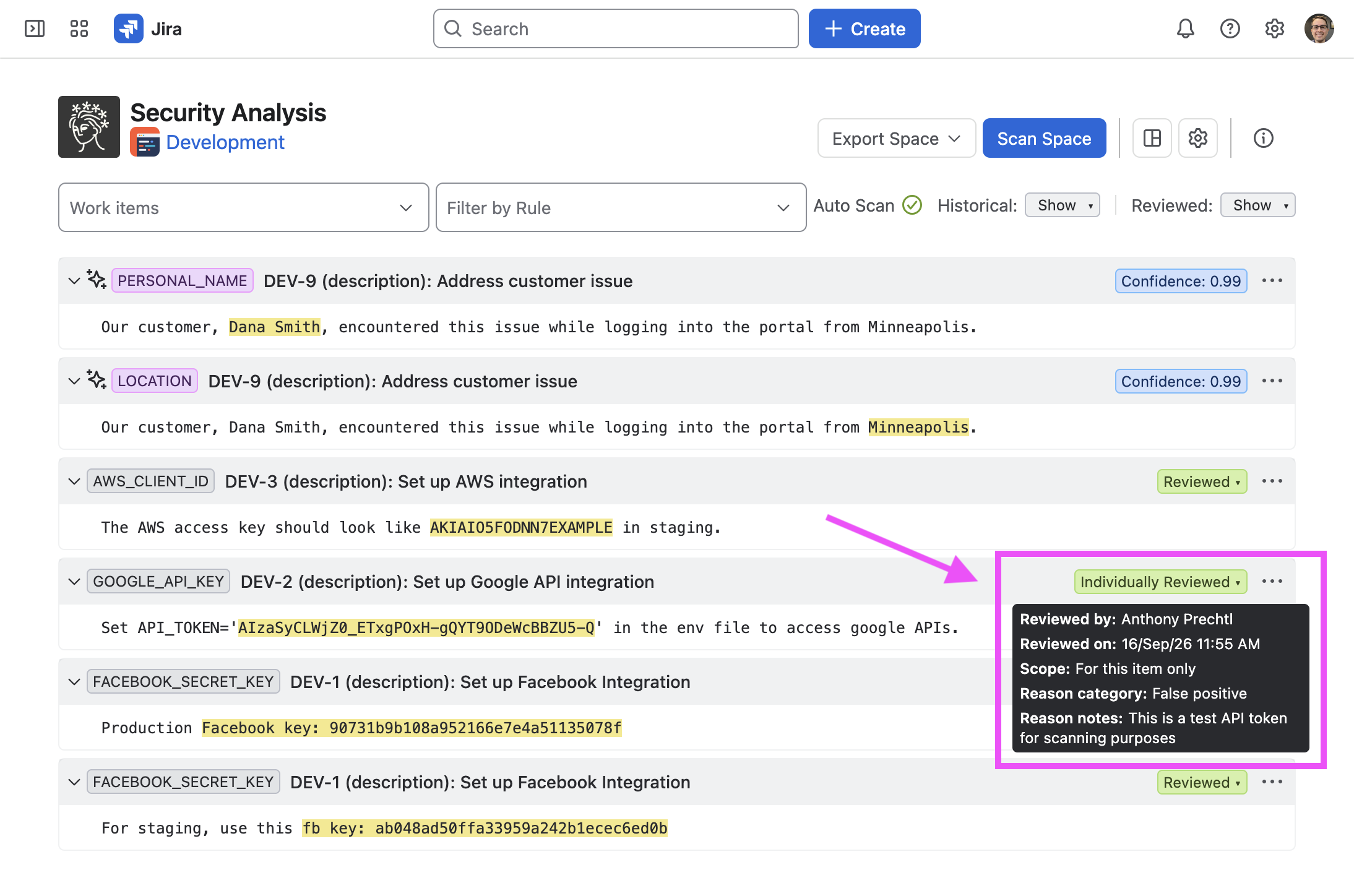Click the Development project icon
Screen dimensions: 1354x896
tap(145, 142)
